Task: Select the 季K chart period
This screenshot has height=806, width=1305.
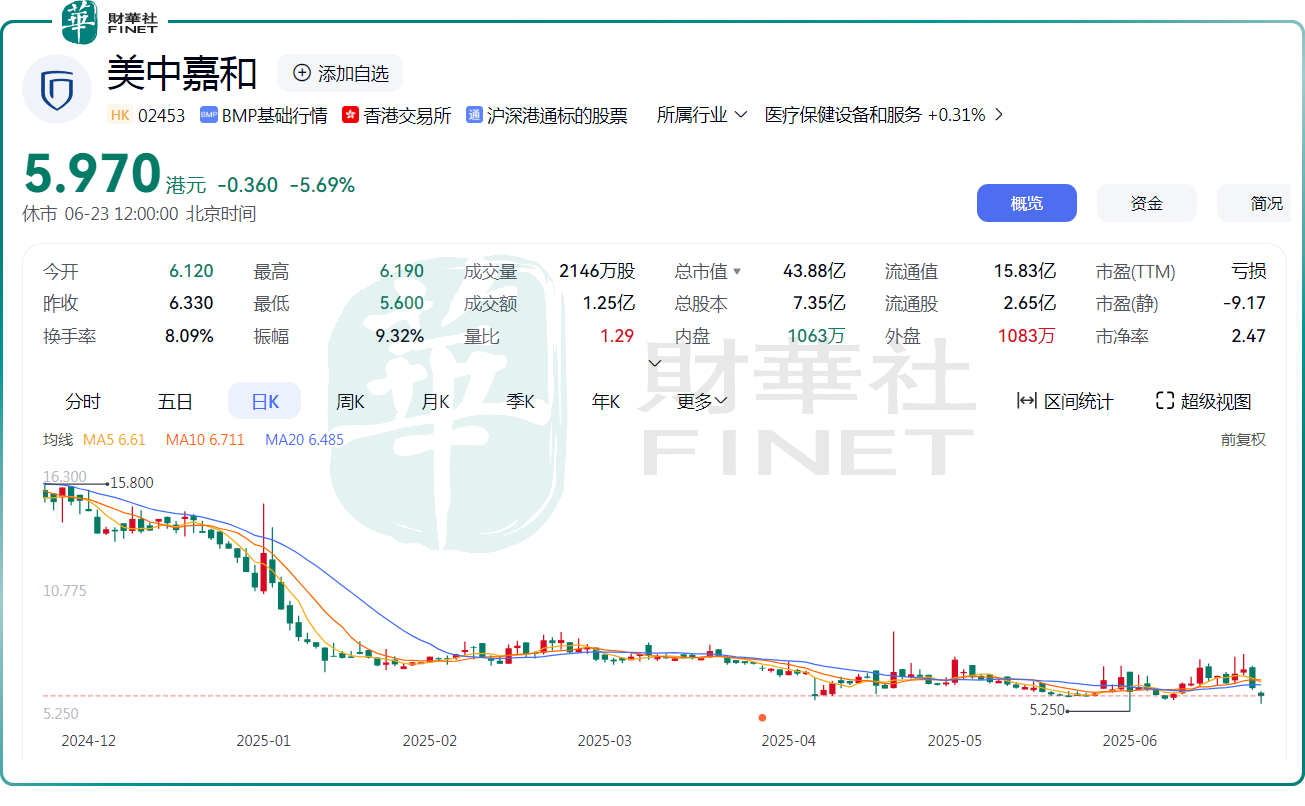Action: coord(520,401)
